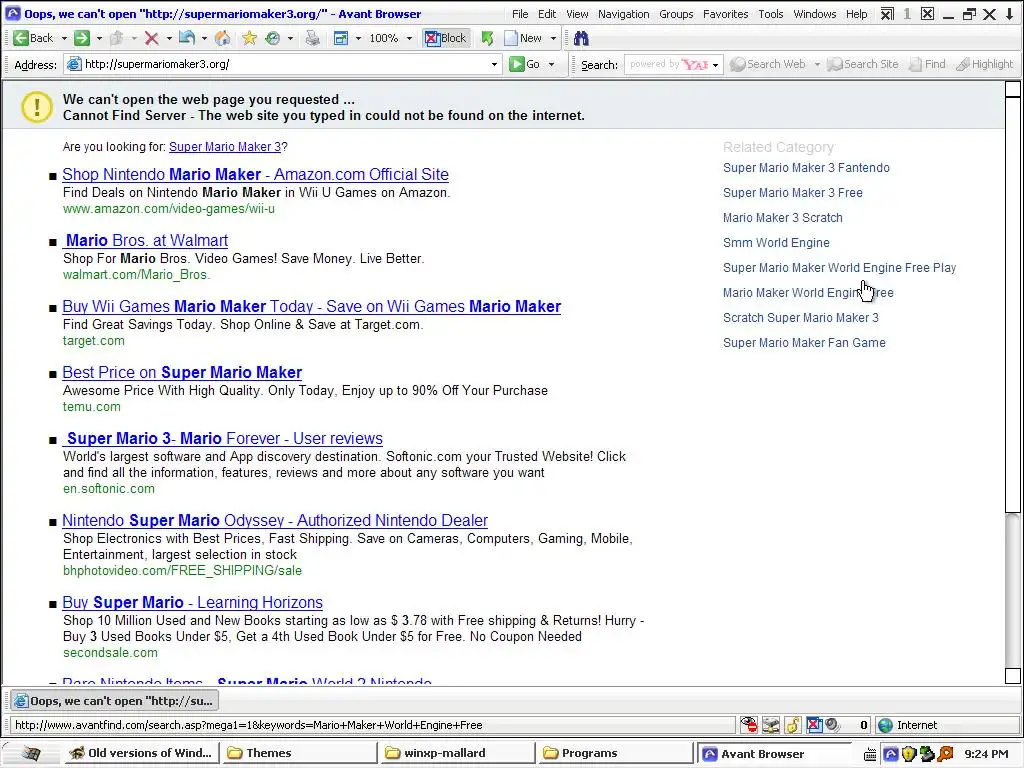Click the yellow security shield tray icon
This screenshot has width=1024, height=768.
click(x=908, y=754)
